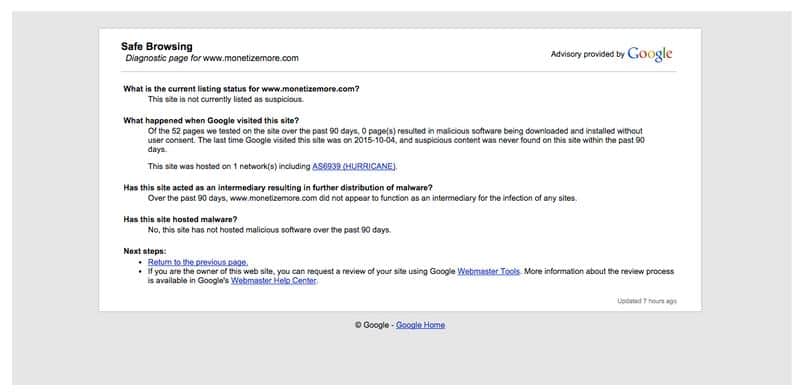Open the Webmaster Help Center link
This screenshot has height=392, width=803.
[x=273, y=281]
